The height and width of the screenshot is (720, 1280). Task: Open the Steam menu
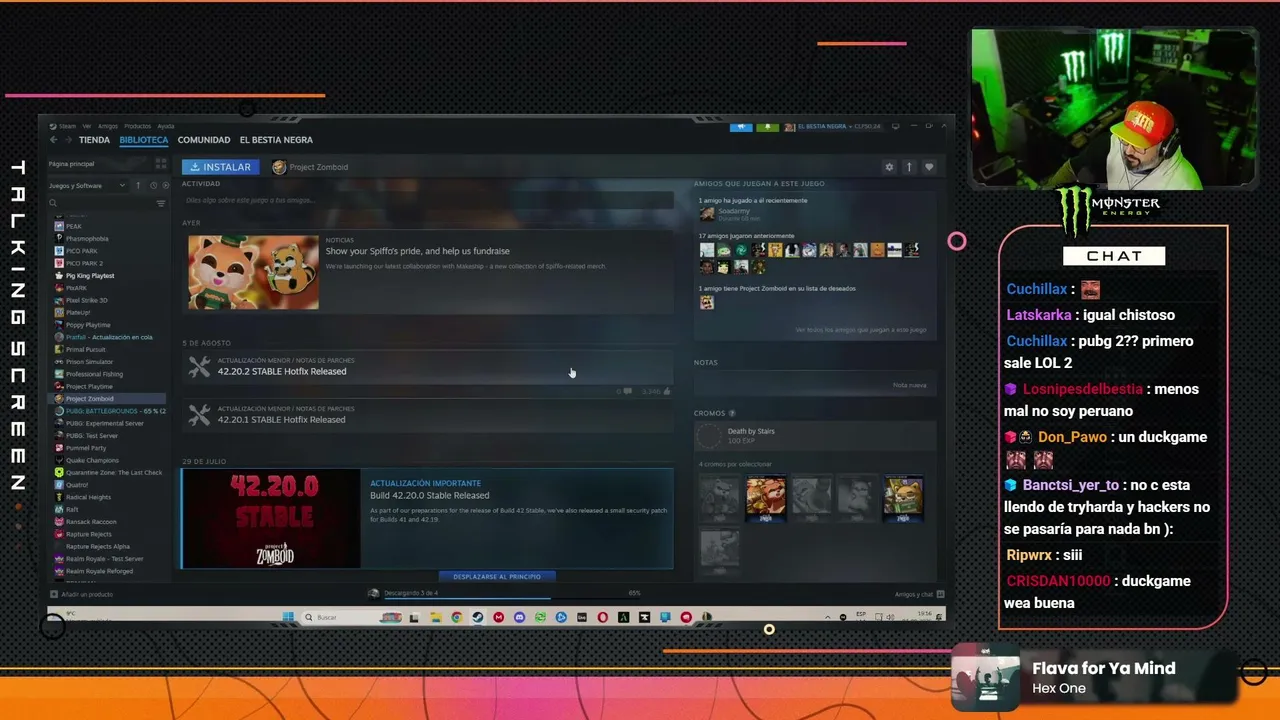(66, 126)
